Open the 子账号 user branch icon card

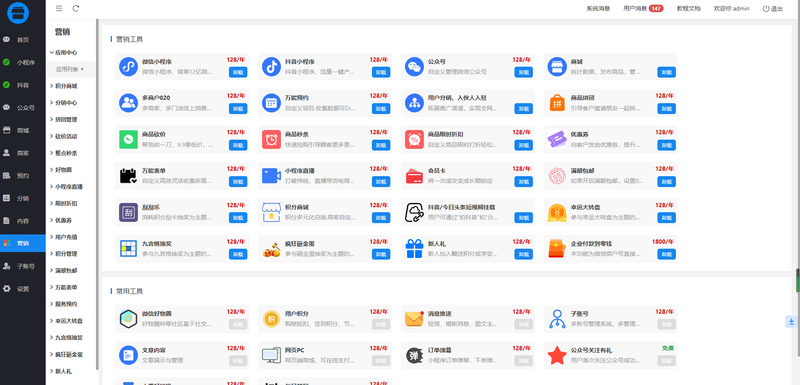(557, 319)
